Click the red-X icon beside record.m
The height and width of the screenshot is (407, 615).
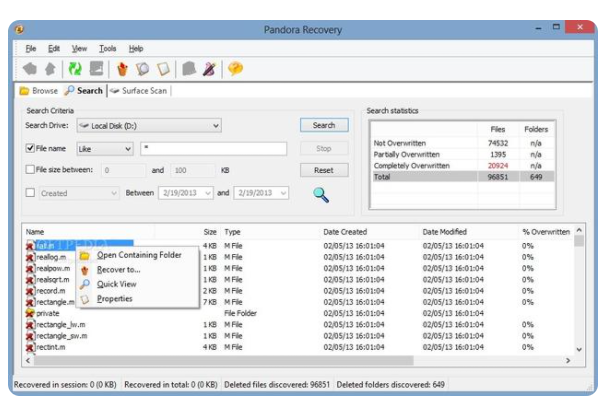[29, 290]
